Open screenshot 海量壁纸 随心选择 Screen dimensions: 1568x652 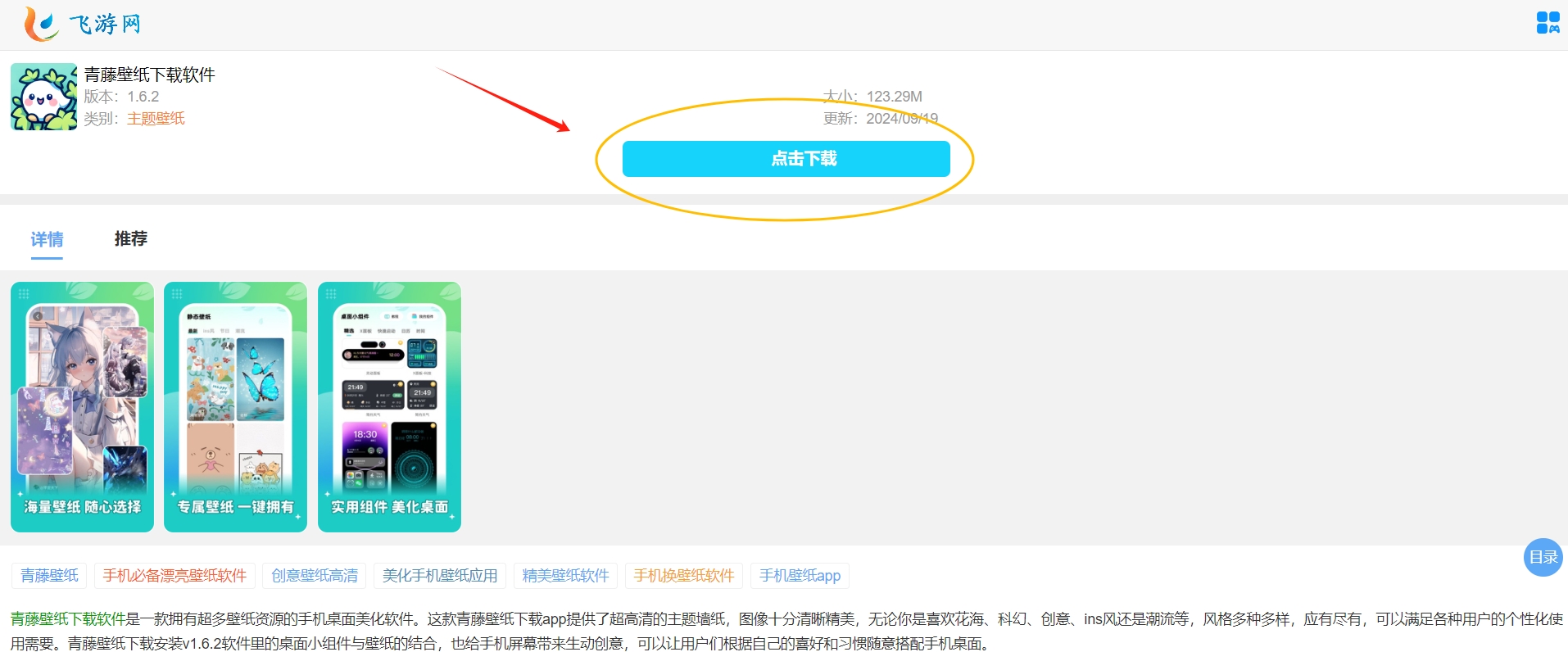[x=82, y=407]
